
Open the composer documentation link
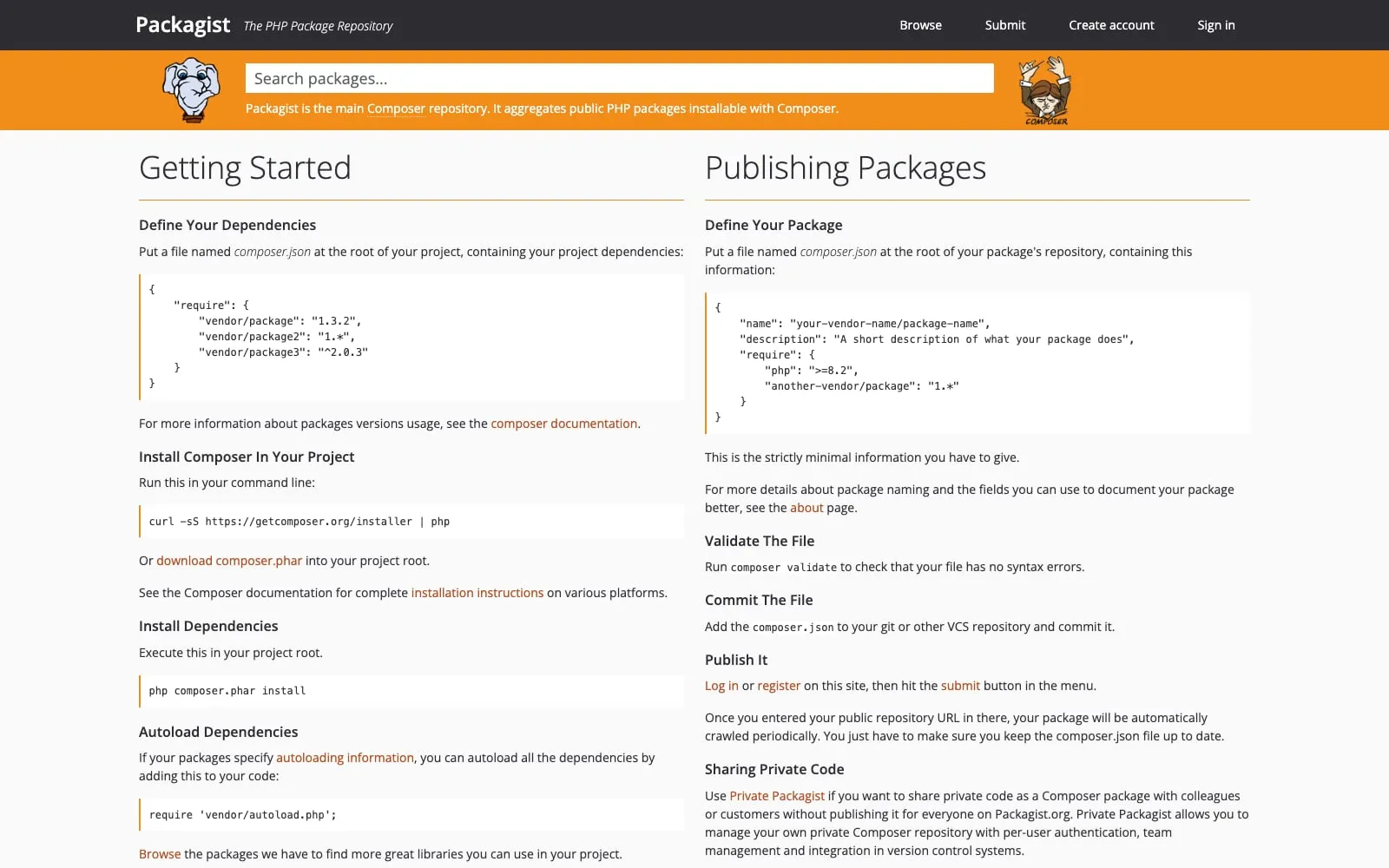click(563, 424)
